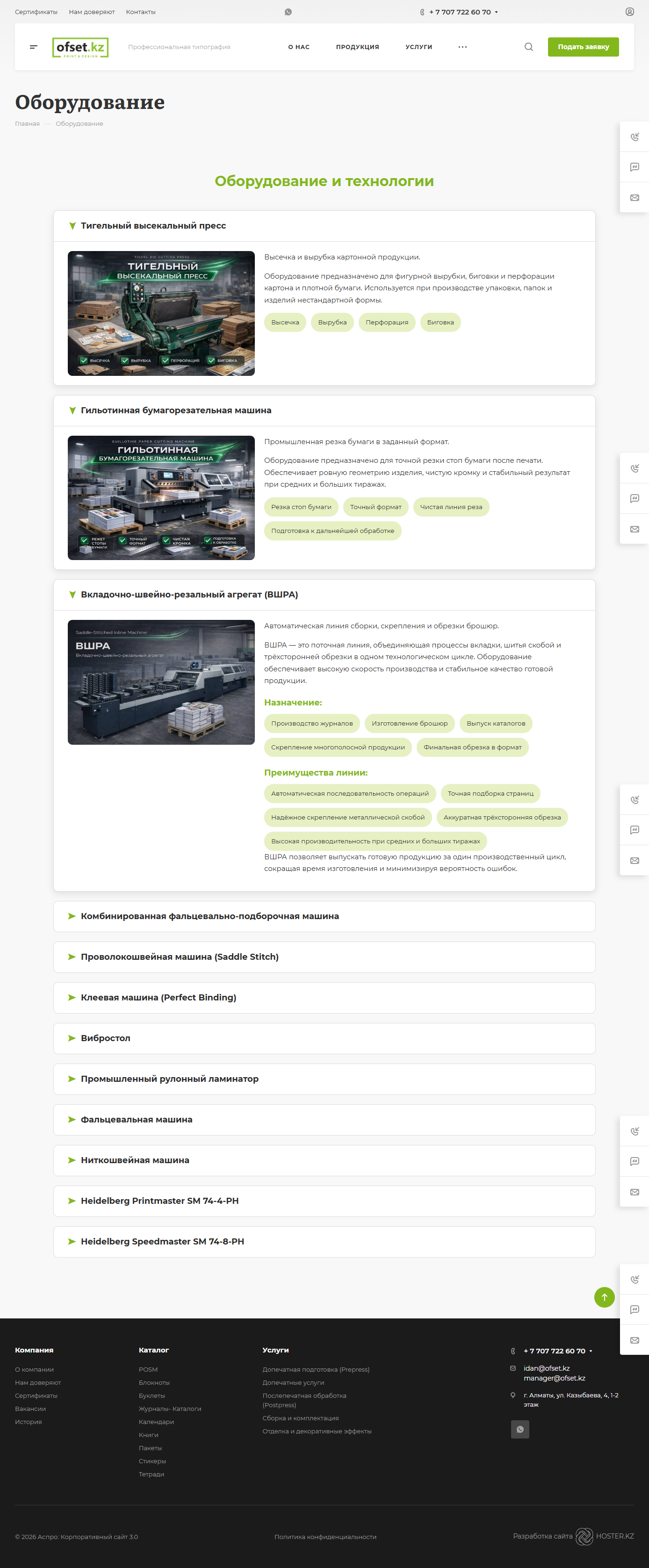The height and width of the screenshot is (1568, 649).
Task: Click the Аккуратная трёхсторонняя обрезка tag
Action: tap(502, 818)
